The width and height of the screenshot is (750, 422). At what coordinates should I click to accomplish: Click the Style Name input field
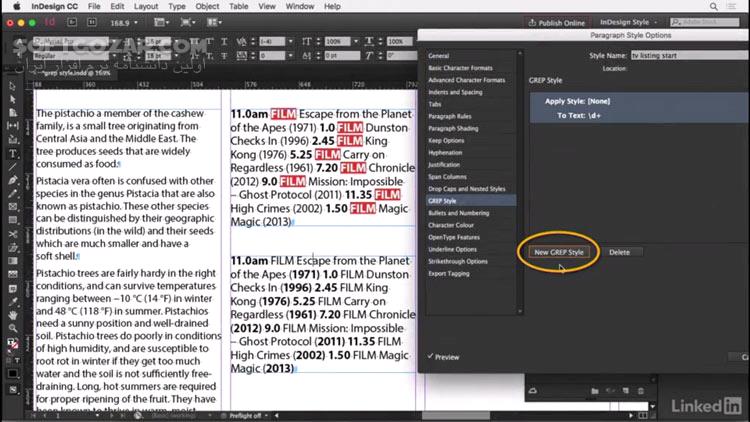click(x=690, y=56)
